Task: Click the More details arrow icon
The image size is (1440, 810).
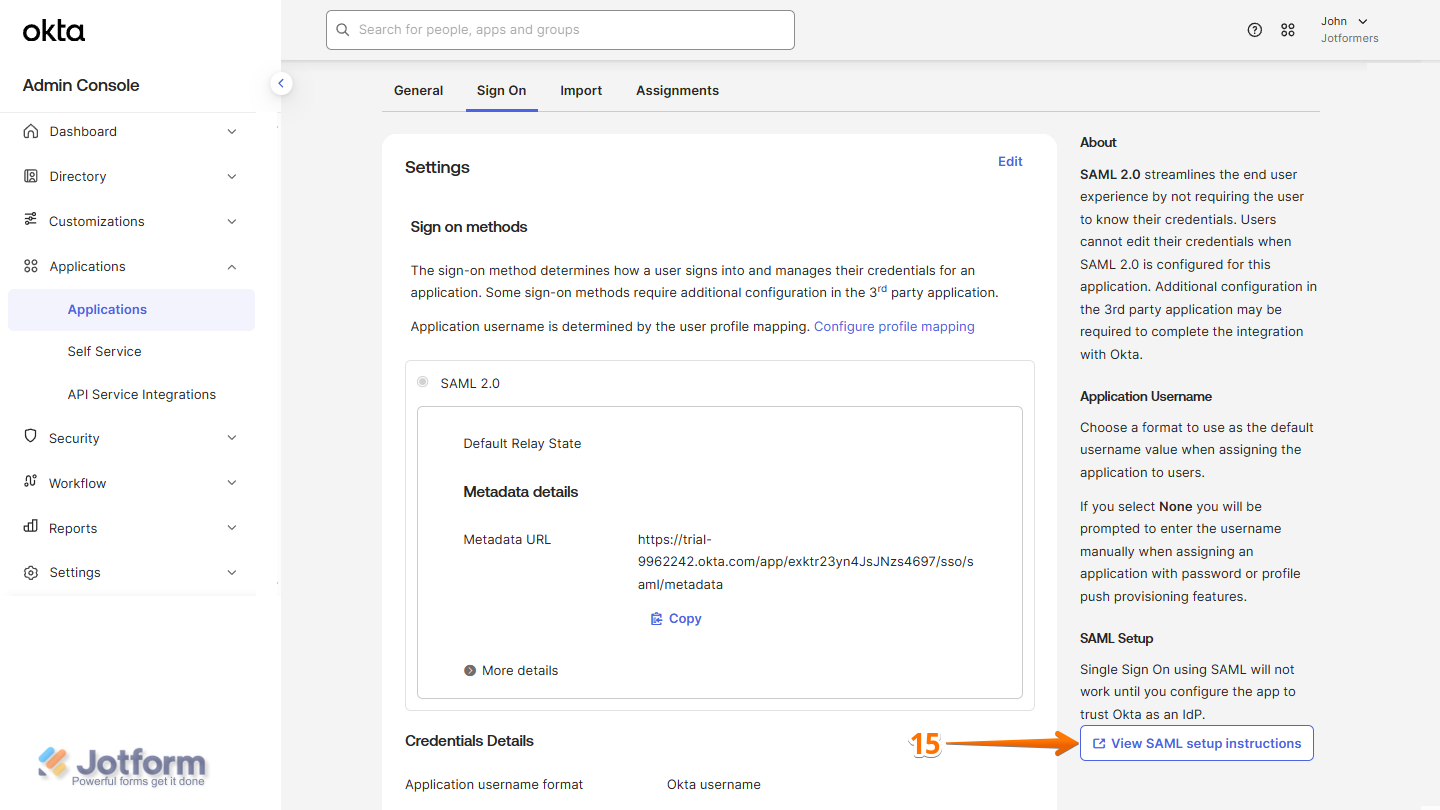Action: 470,671
